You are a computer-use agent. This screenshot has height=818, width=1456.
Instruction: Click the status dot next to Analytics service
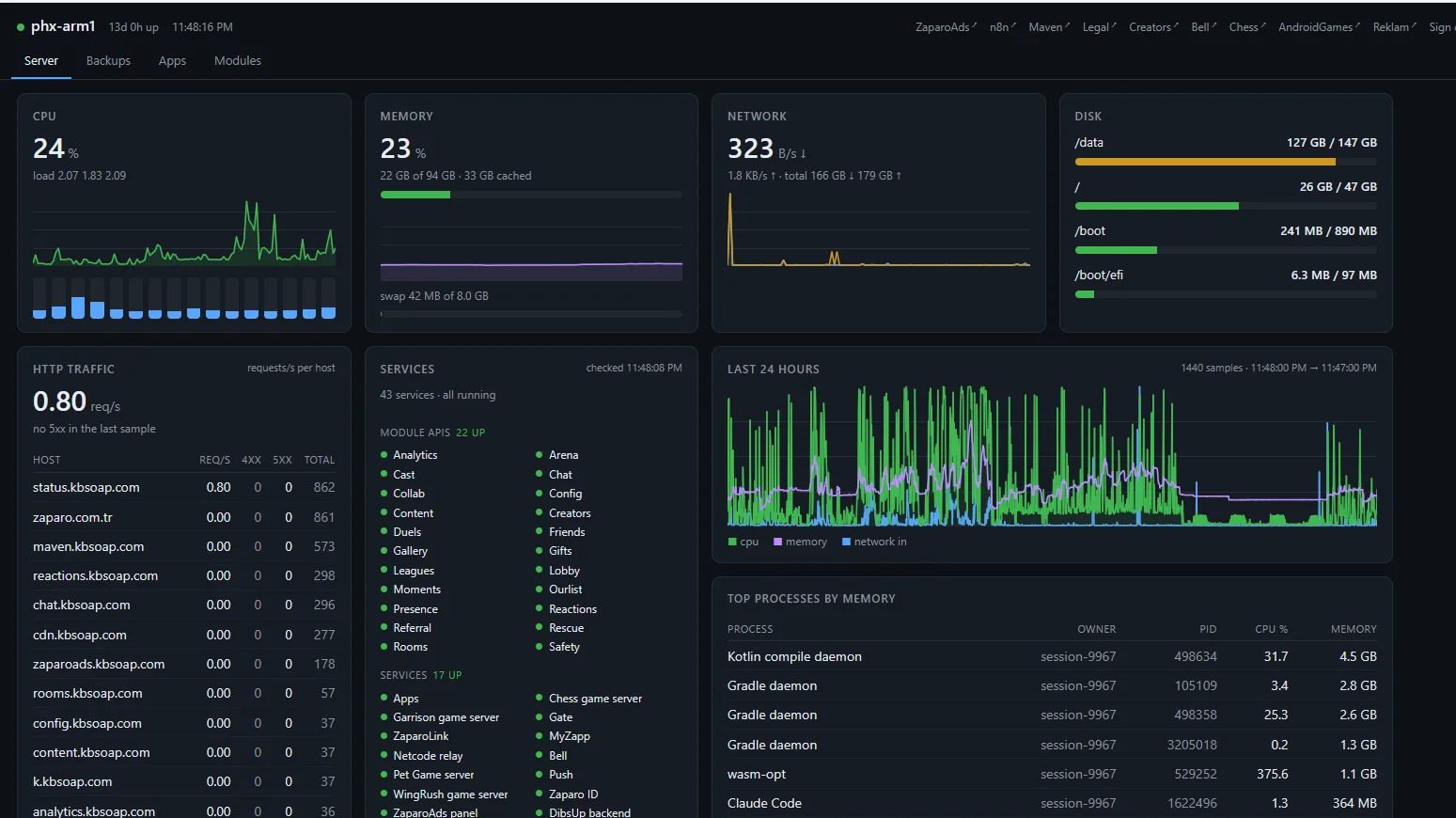(384, 455)
